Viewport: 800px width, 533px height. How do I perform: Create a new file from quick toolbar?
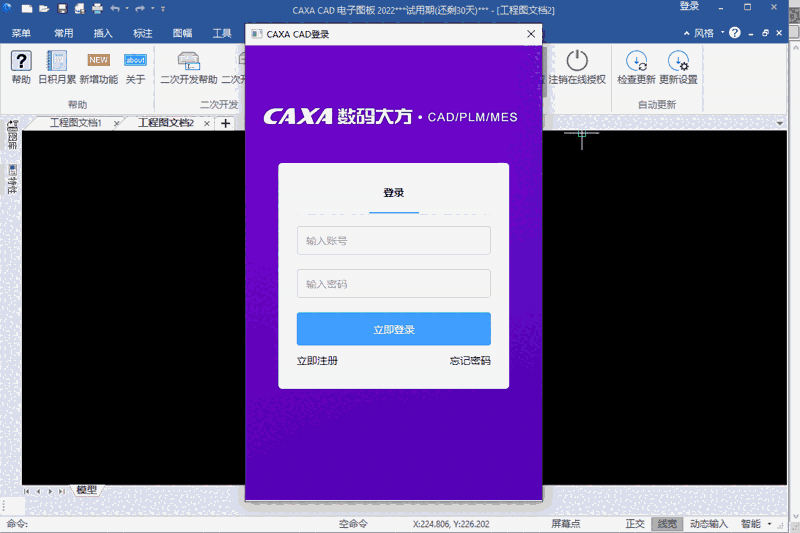(27, 9)
